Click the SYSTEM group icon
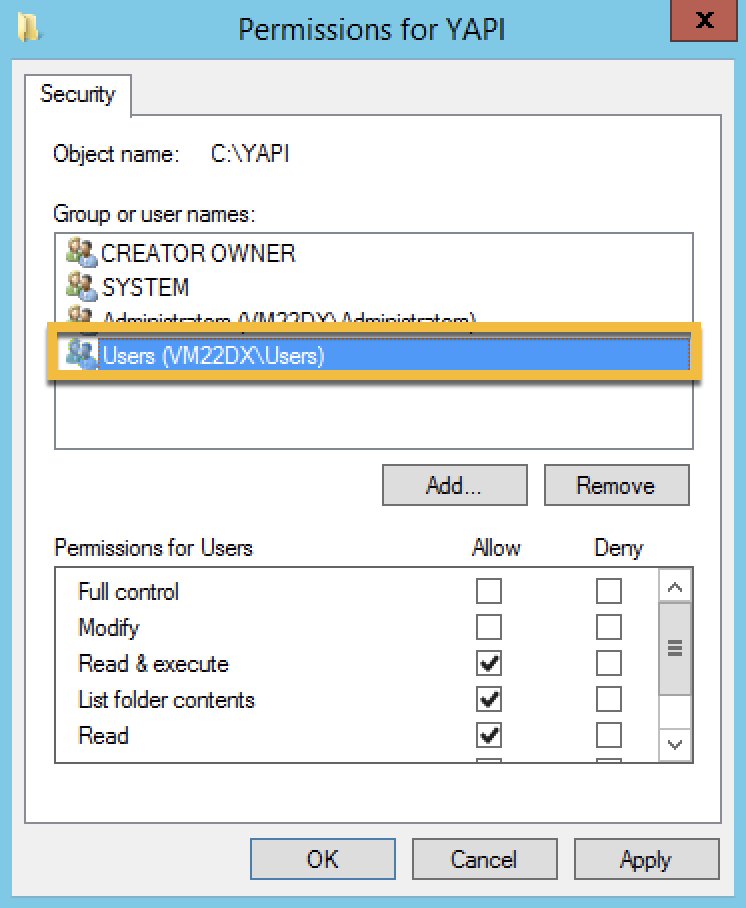746x908 pixels. 81,287
